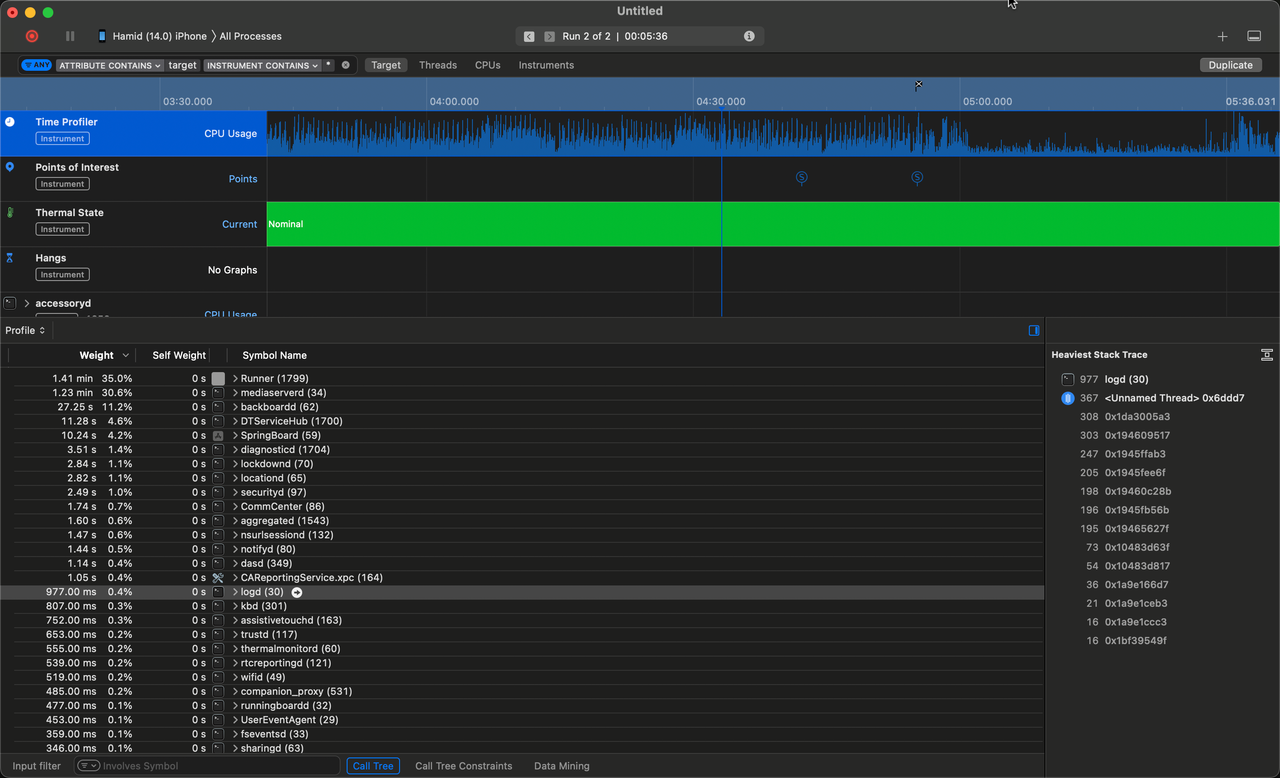Expand the backboardd (62) row

[236, 407]
